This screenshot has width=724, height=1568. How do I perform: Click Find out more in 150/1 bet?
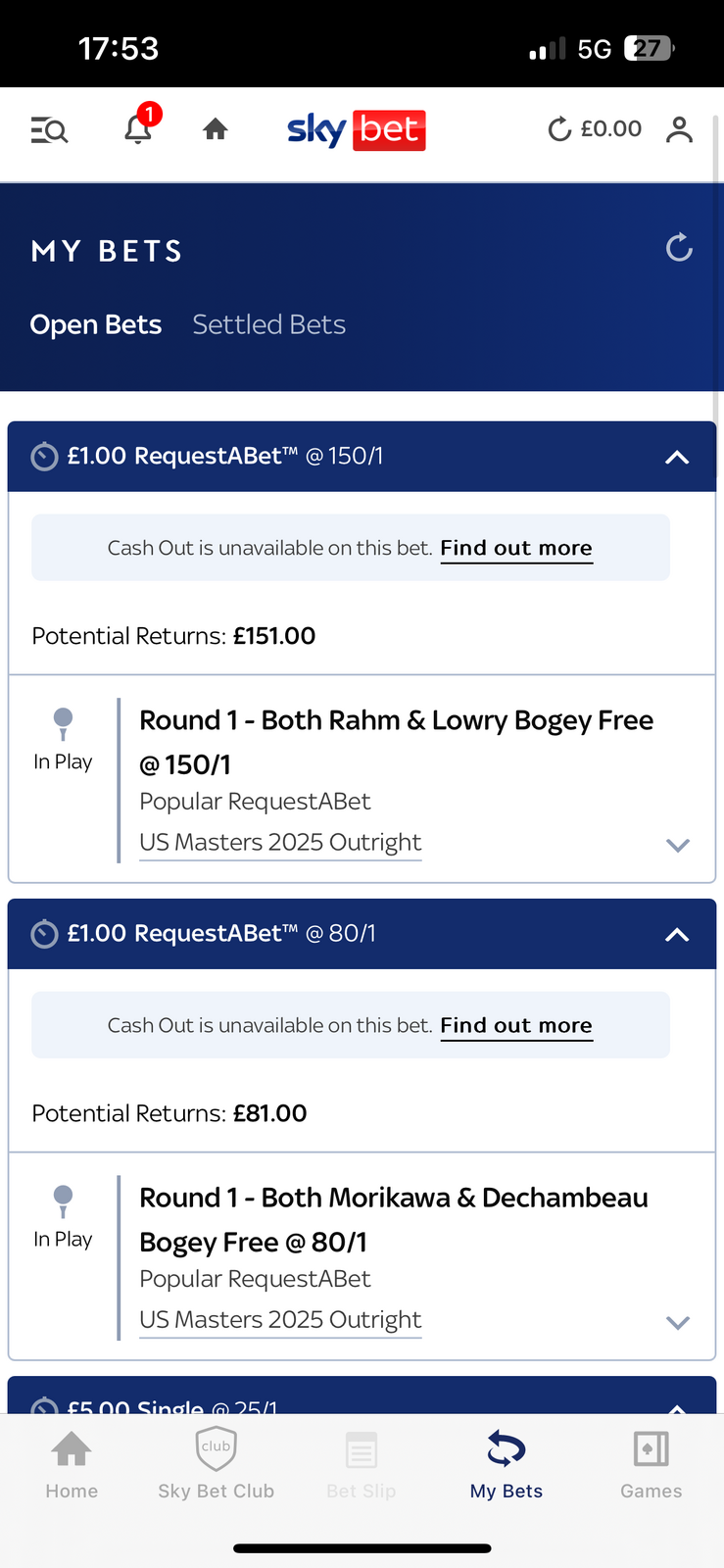516,548
